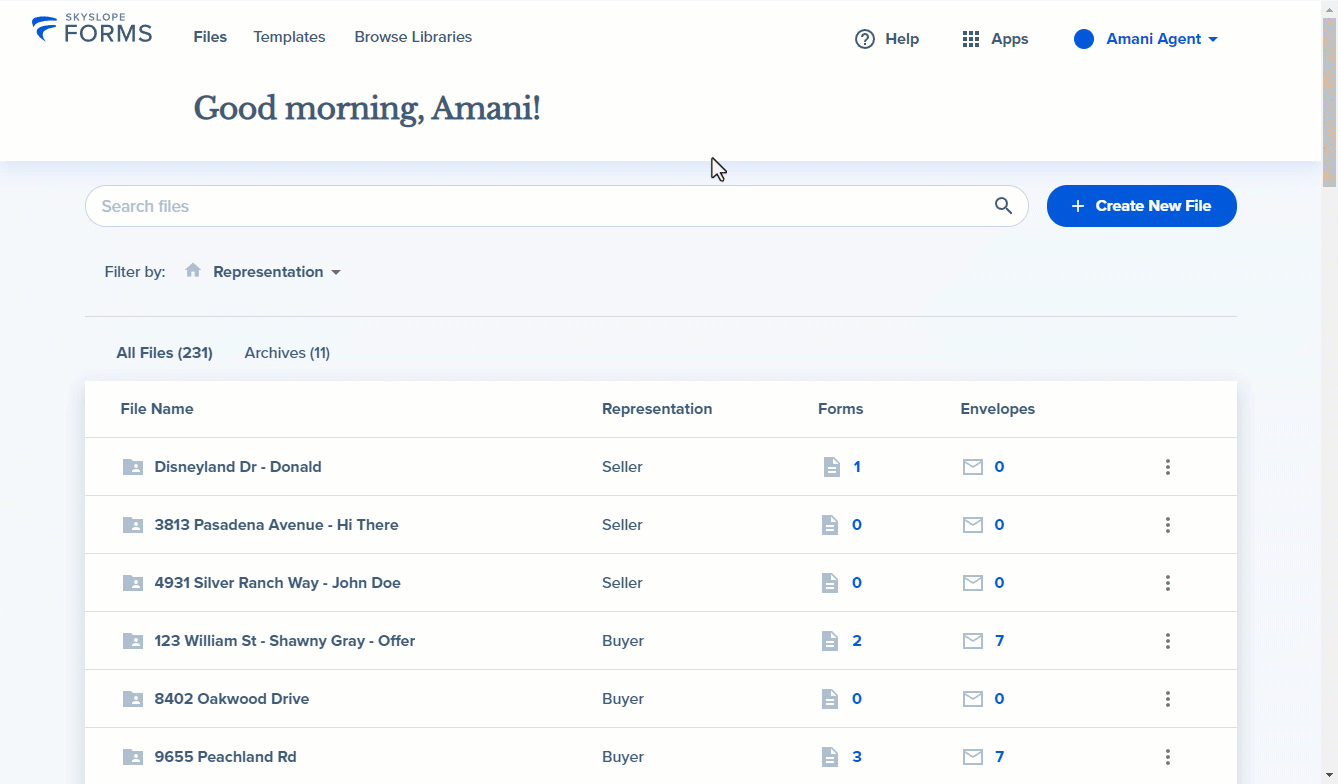Open the Apps grid icon

pos(970,39)
